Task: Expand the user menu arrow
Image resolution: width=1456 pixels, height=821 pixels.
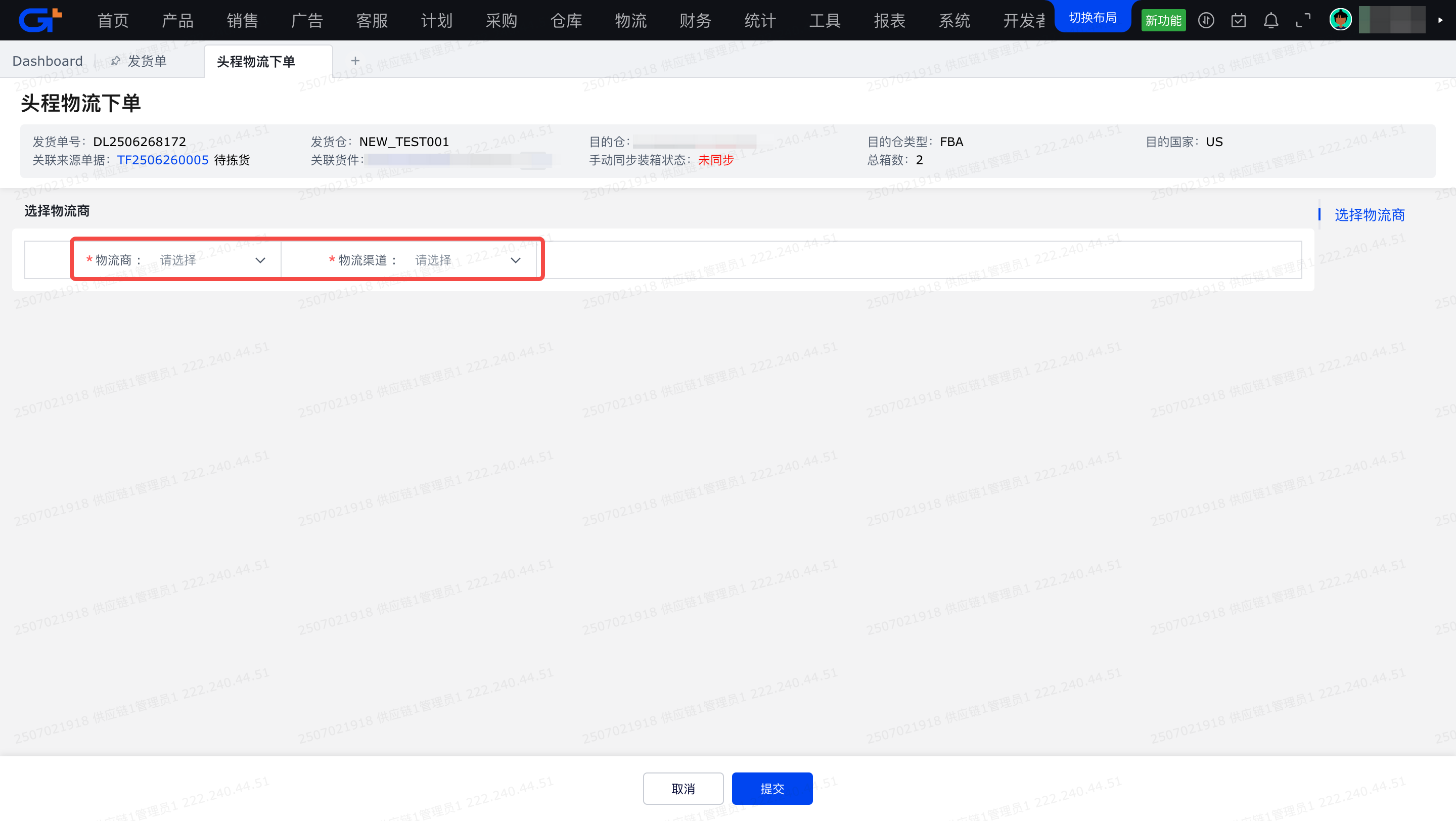Action: pos(1440,20)
